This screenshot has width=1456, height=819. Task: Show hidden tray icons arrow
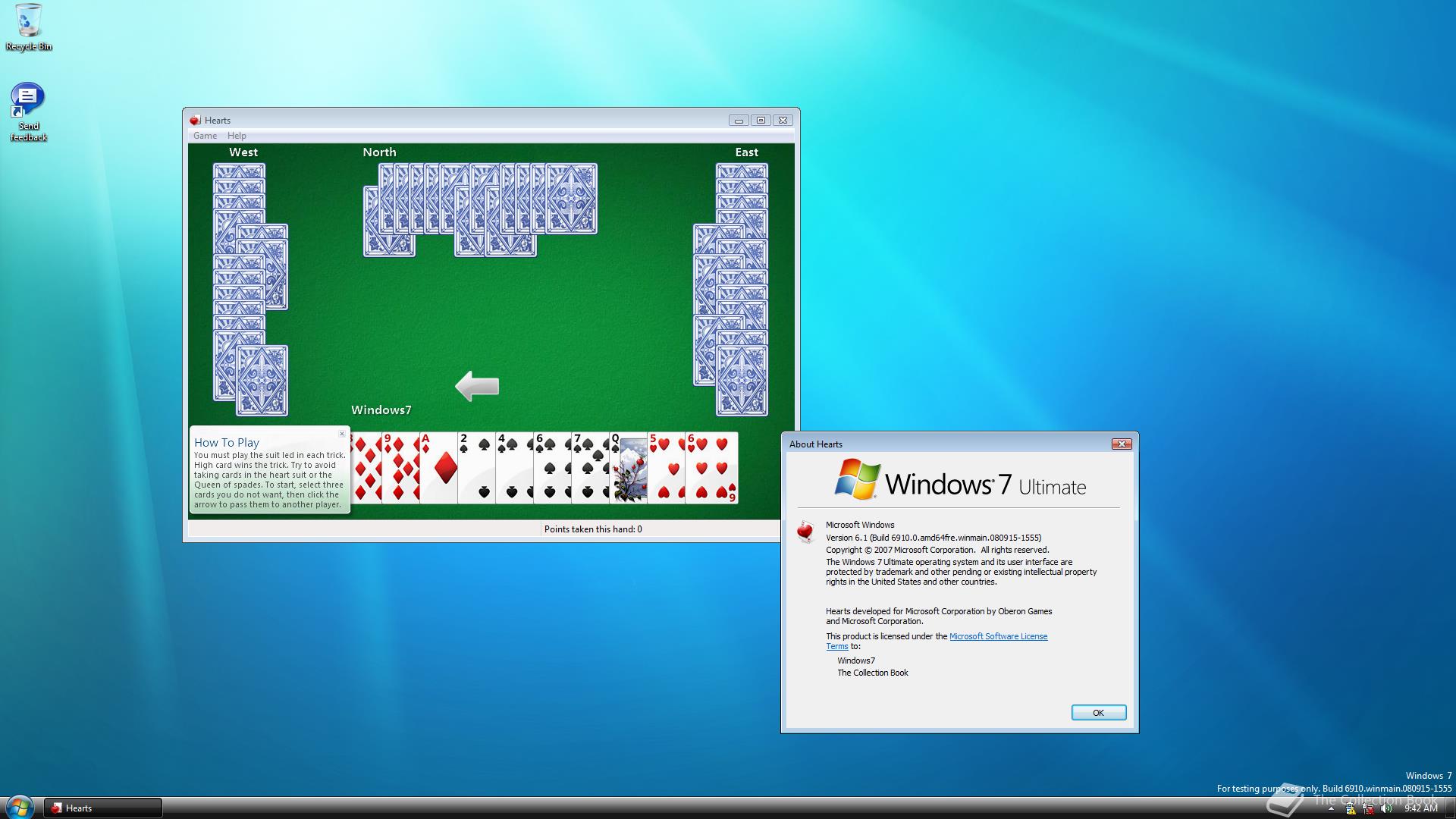[x=1331, y=808]
